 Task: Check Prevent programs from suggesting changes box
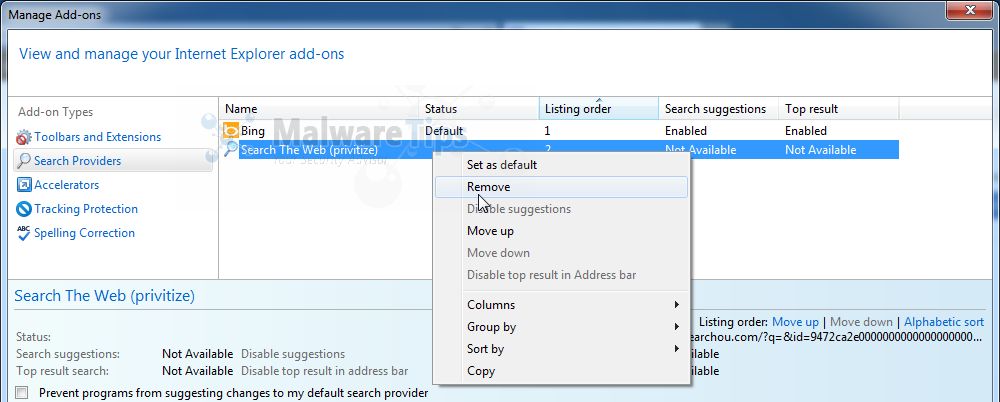22,392
